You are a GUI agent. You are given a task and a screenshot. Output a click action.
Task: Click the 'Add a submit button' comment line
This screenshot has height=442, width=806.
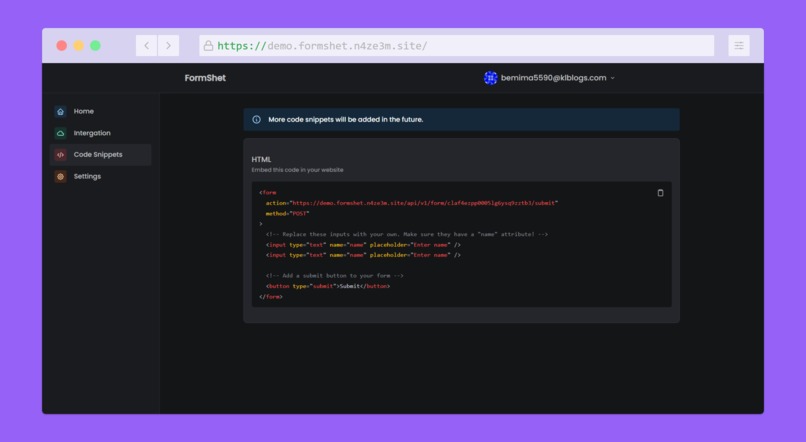335,275
